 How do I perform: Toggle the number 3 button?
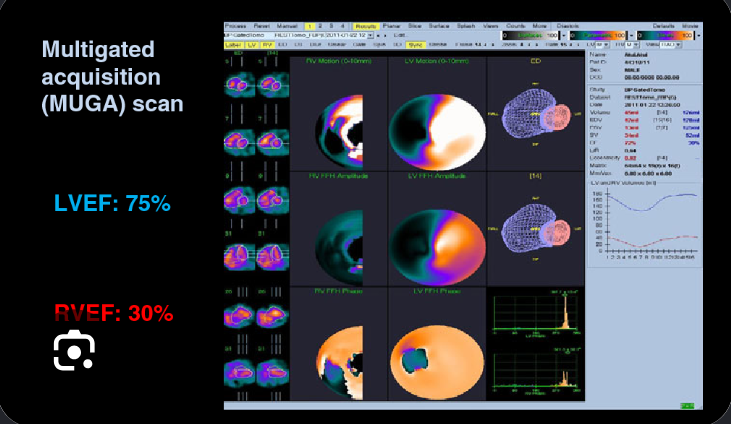pos(331,26)
